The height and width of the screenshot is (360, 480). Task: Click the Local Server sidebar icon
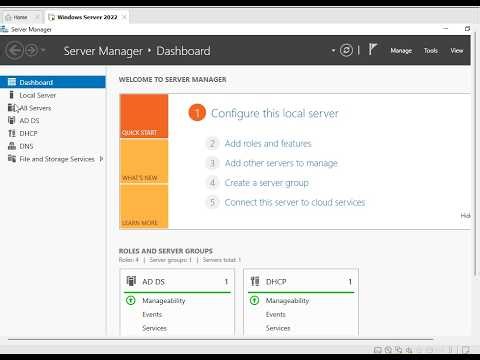12,95
